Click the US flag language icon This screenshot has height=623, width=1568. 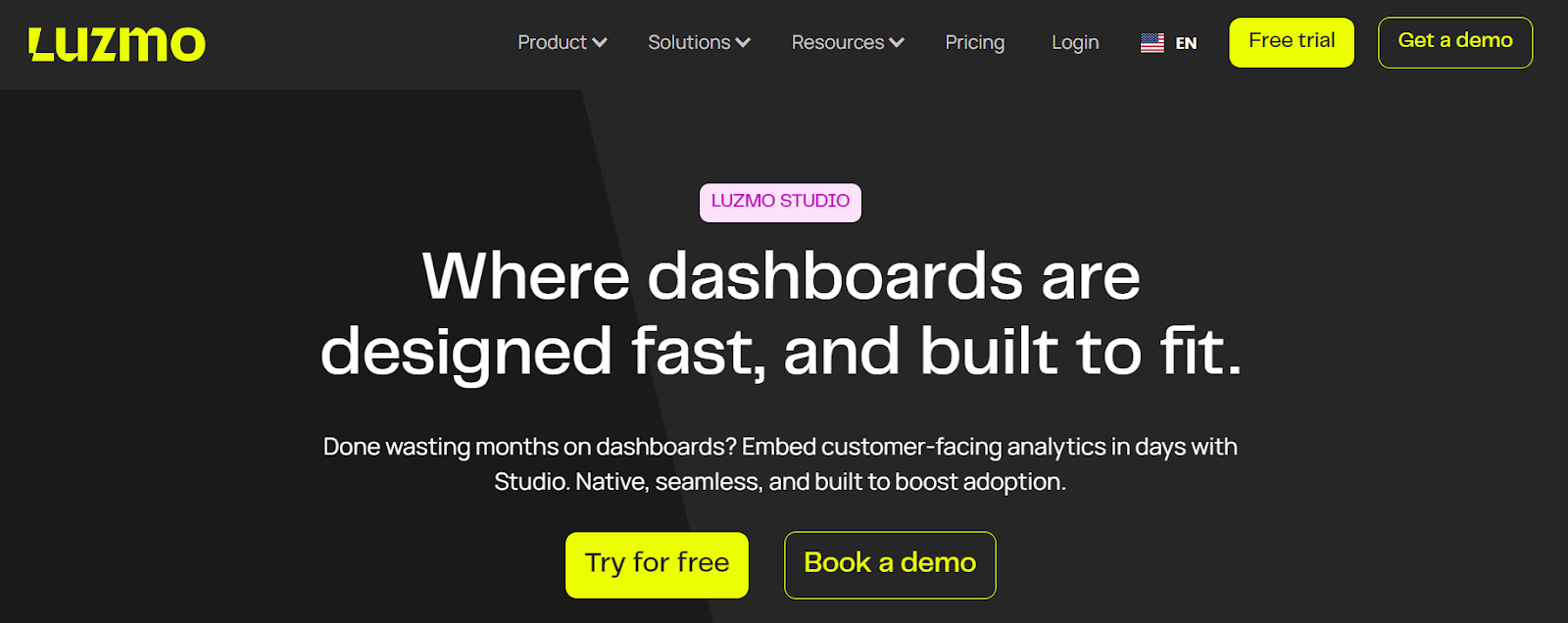click(x=1152, y=43)
